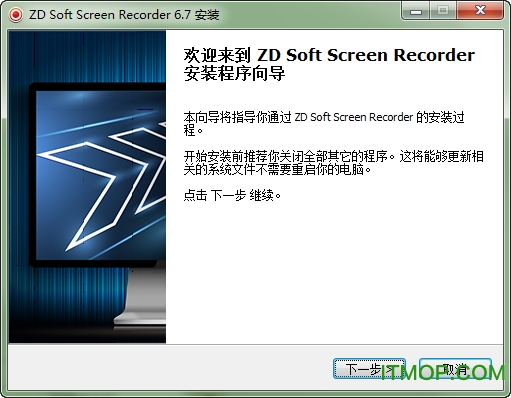The width and height of the screenshot is (511, 398).
Task: Close the installer window
Action: click(x=480, y=11)
